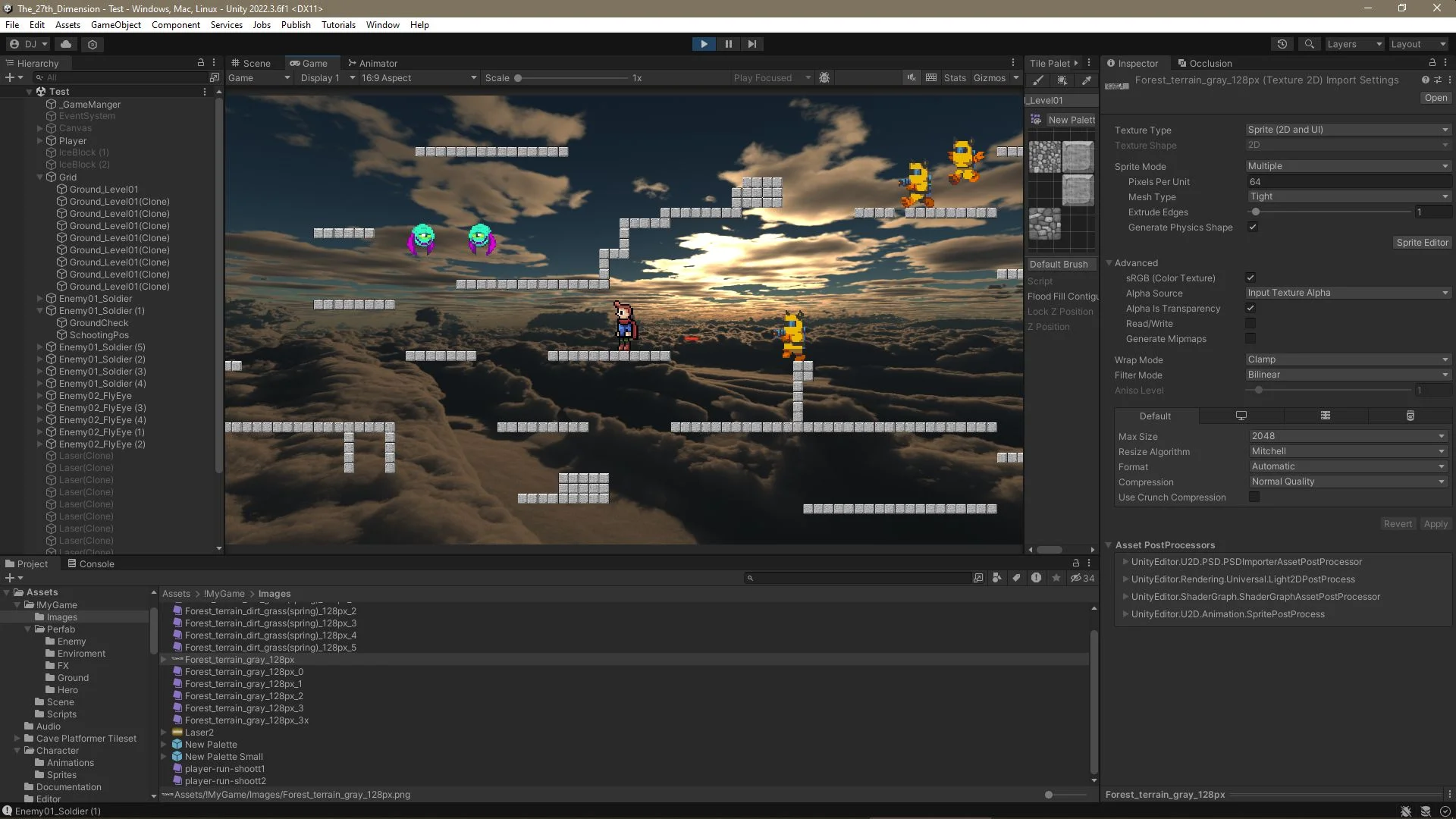The width and height of the screenshot is (1456, 819).
Task: Click the Sprite Editor button
Action: tap(1422, 243)
